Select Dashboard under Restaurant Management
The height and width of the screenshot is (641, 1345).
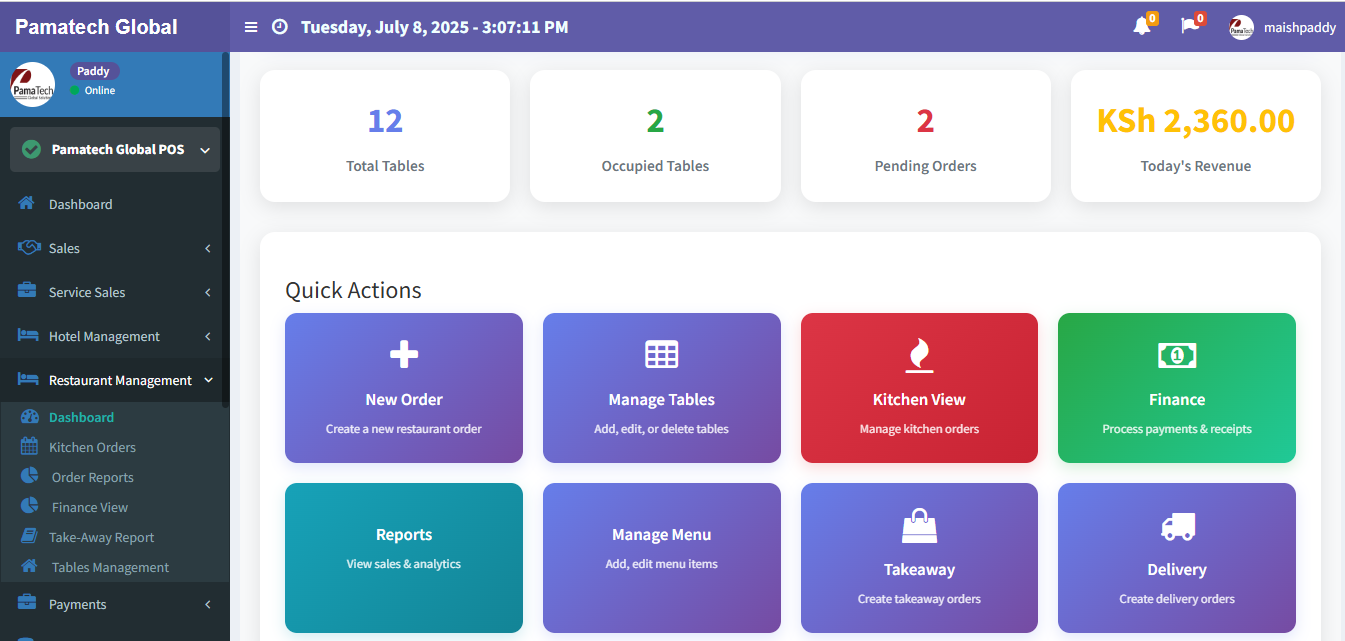point(83,417)
